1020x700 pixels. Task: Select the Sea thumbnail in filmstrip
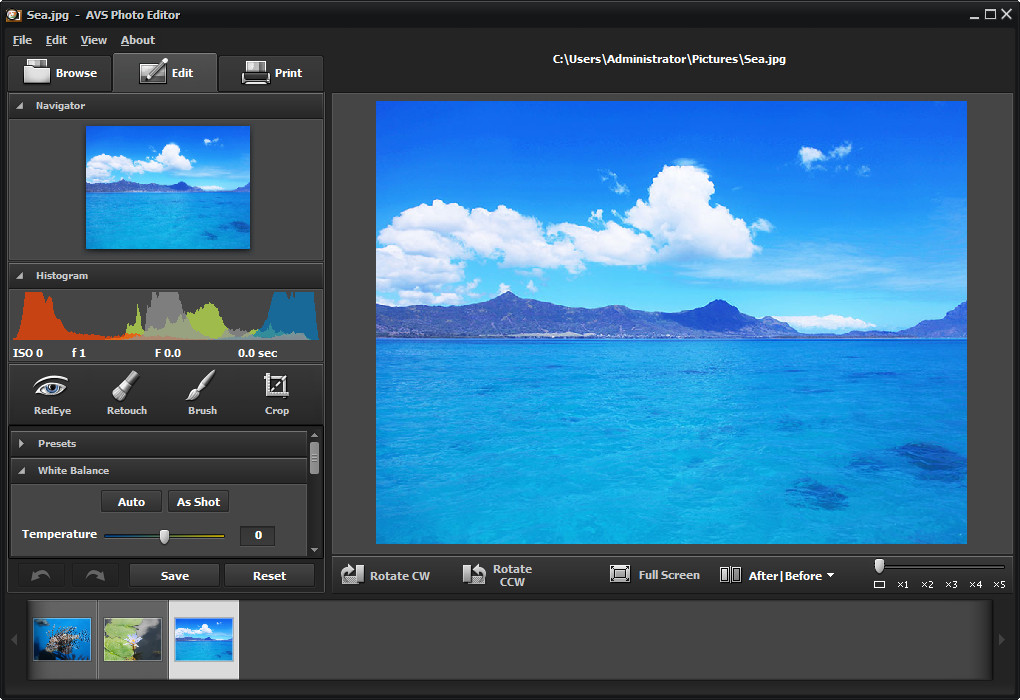[204, 639]
